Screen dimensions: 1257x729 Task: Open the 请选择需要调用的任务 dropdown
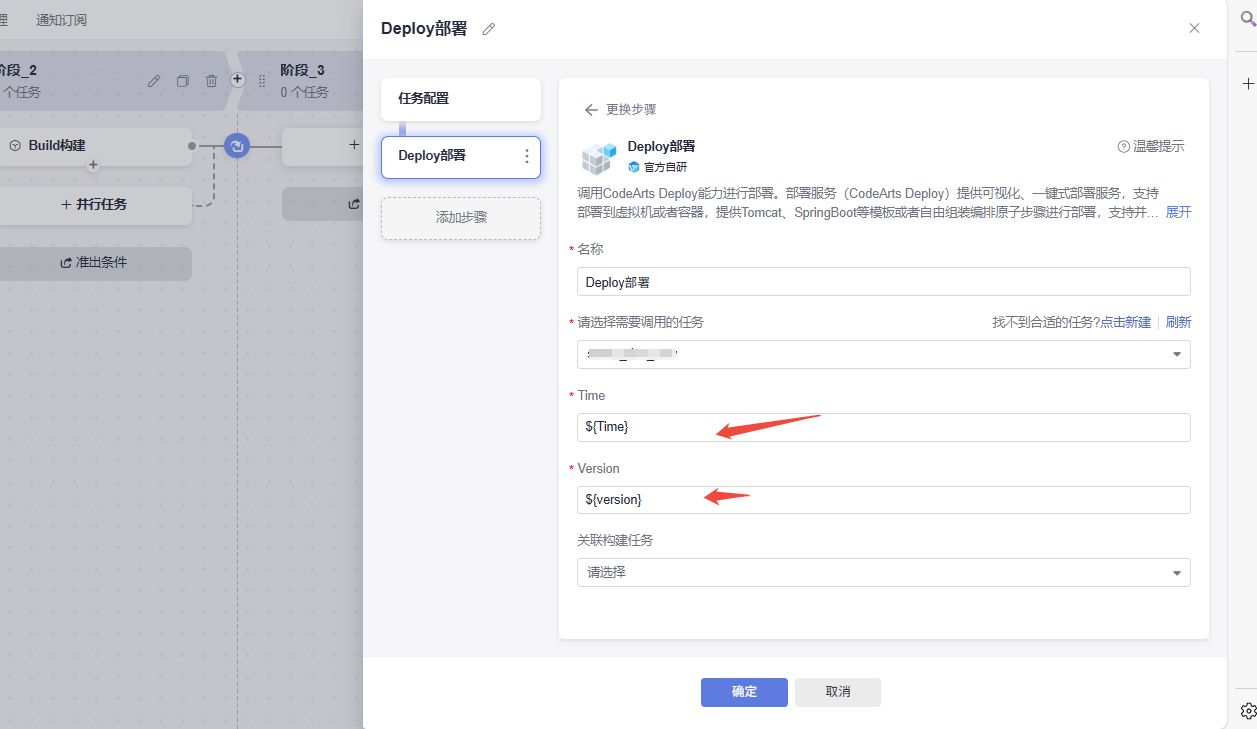tap(884, 354)
